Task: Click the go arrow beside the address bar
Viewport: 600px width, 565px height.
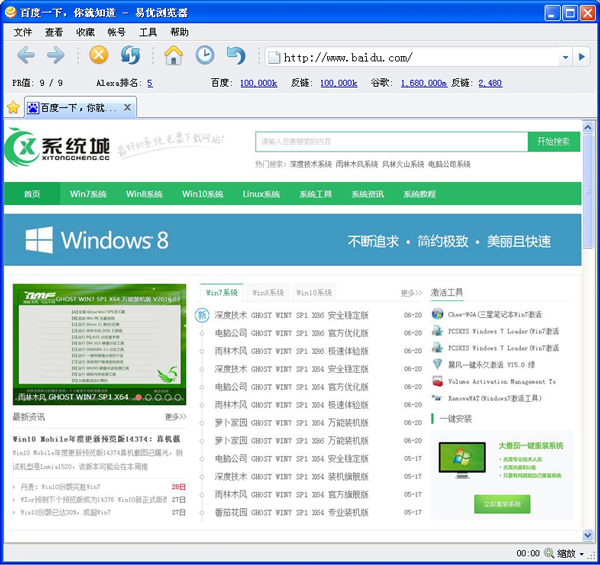Action: coord(582,57)
